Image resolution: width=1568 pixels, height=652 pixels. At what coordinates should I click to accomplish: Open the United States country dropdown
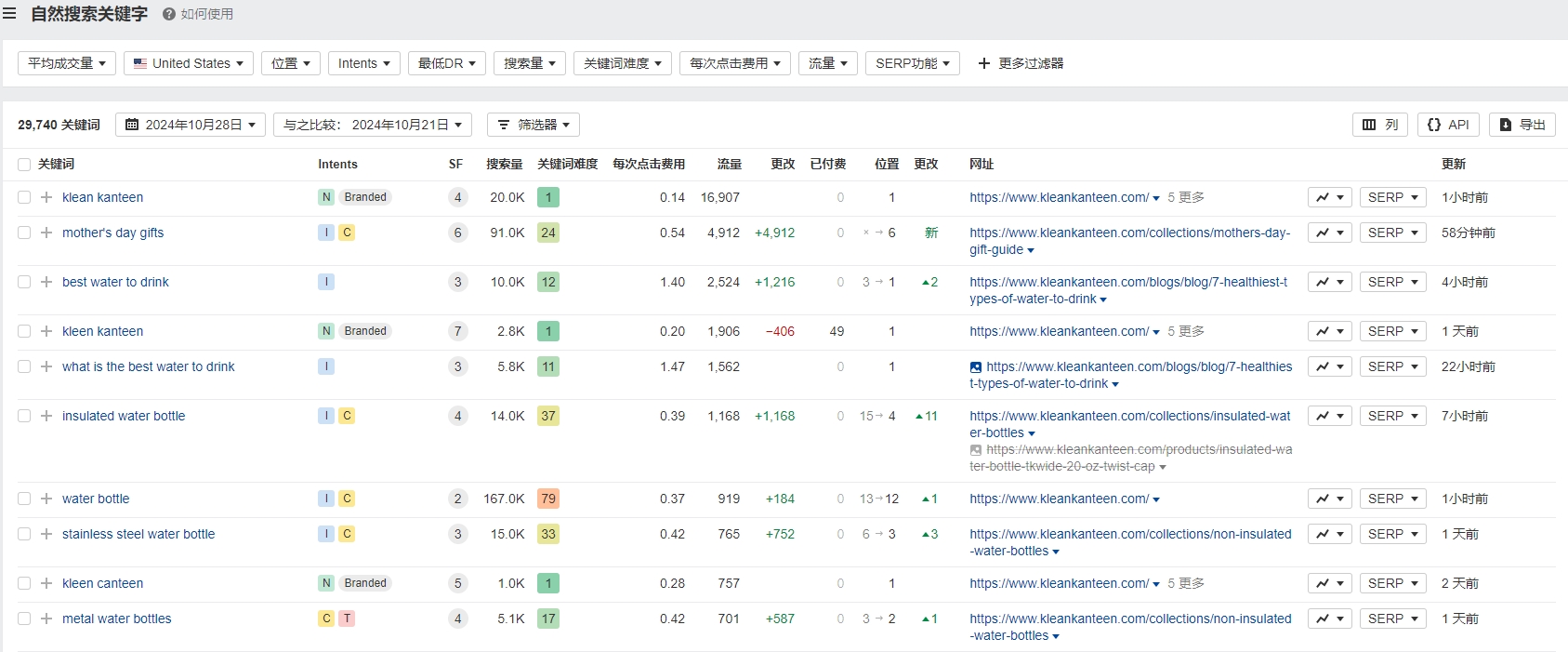(x=189, y=63)
